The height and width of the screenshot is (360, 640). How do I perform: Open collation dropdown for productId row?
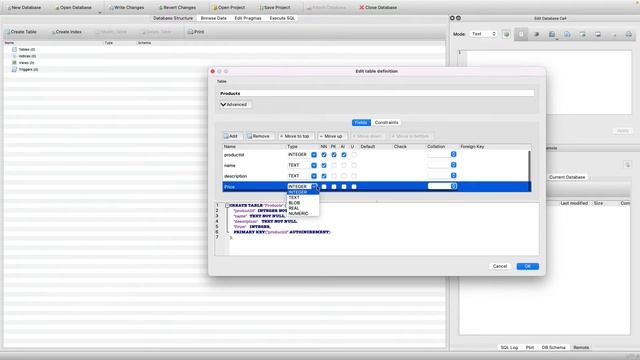pos(453,154)
